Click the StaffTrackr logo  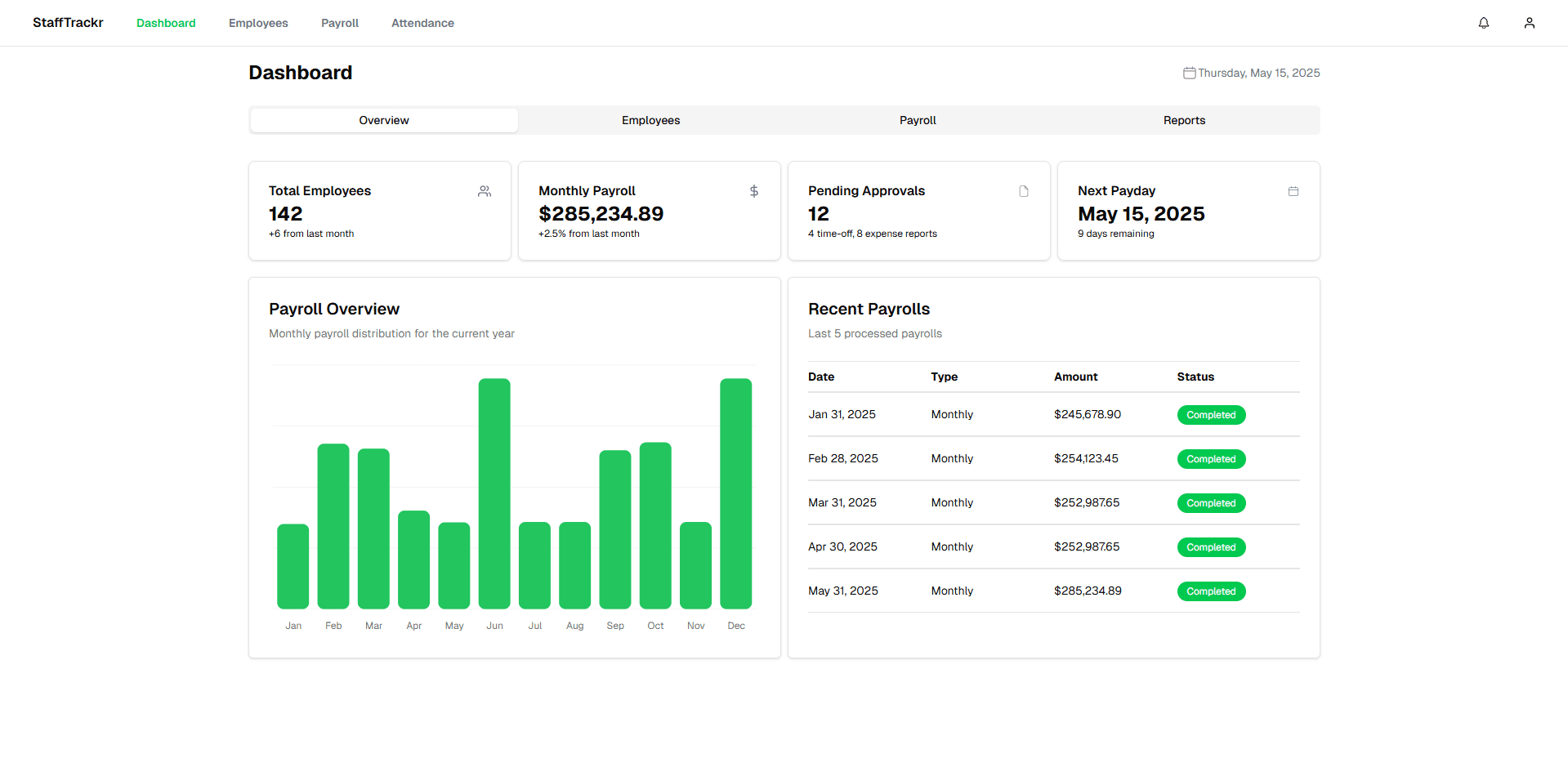pos(68,23)
